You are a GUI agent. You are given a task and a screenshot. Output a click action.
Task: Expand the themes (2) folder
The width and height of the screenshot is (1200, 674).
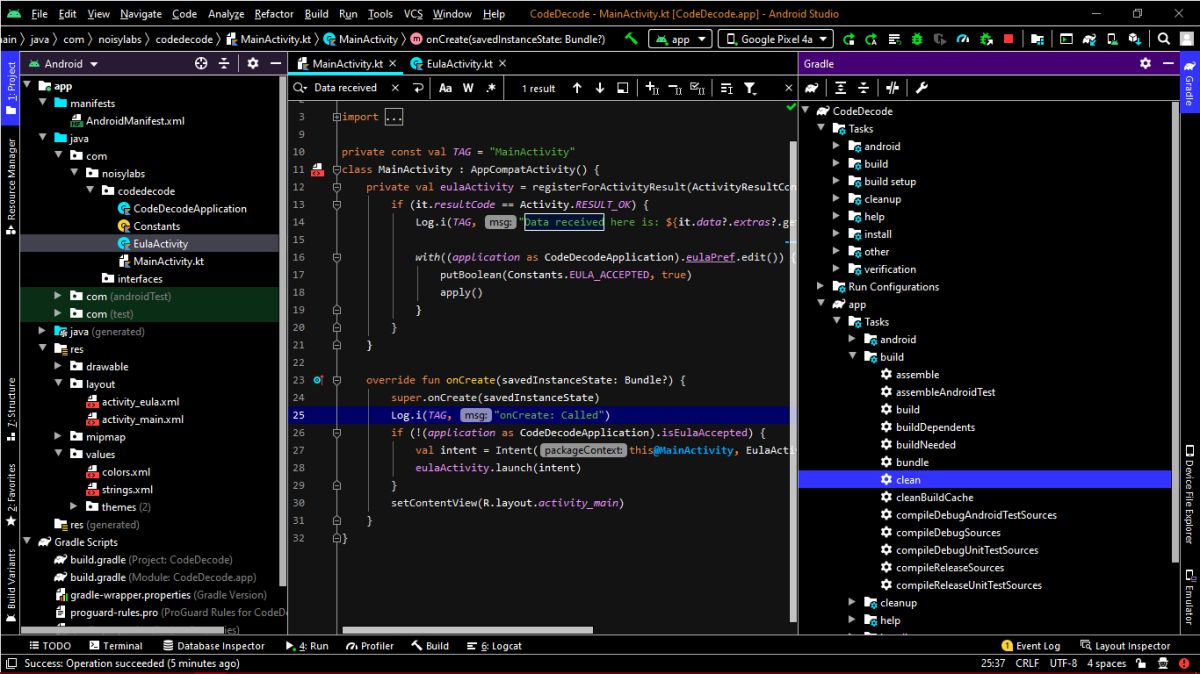coord(74,507)
